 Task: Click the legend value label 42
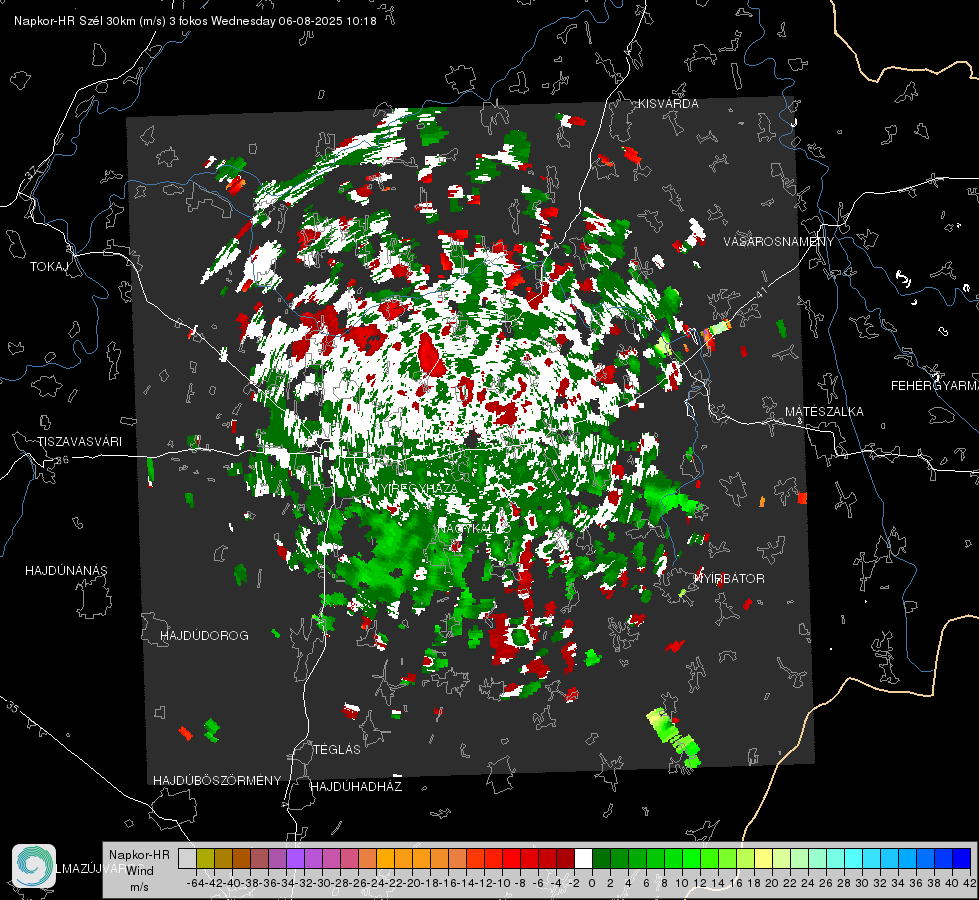click(x=970, y=883)
